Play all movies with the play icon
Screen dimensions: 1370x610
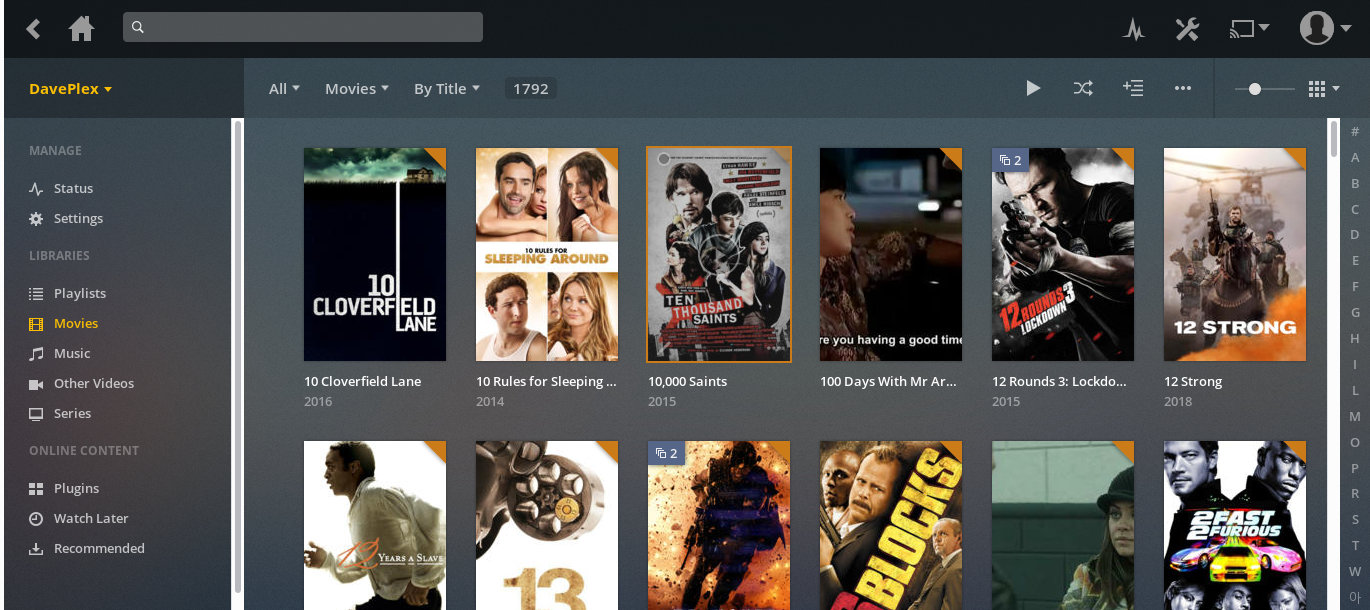click(1033, 88)
